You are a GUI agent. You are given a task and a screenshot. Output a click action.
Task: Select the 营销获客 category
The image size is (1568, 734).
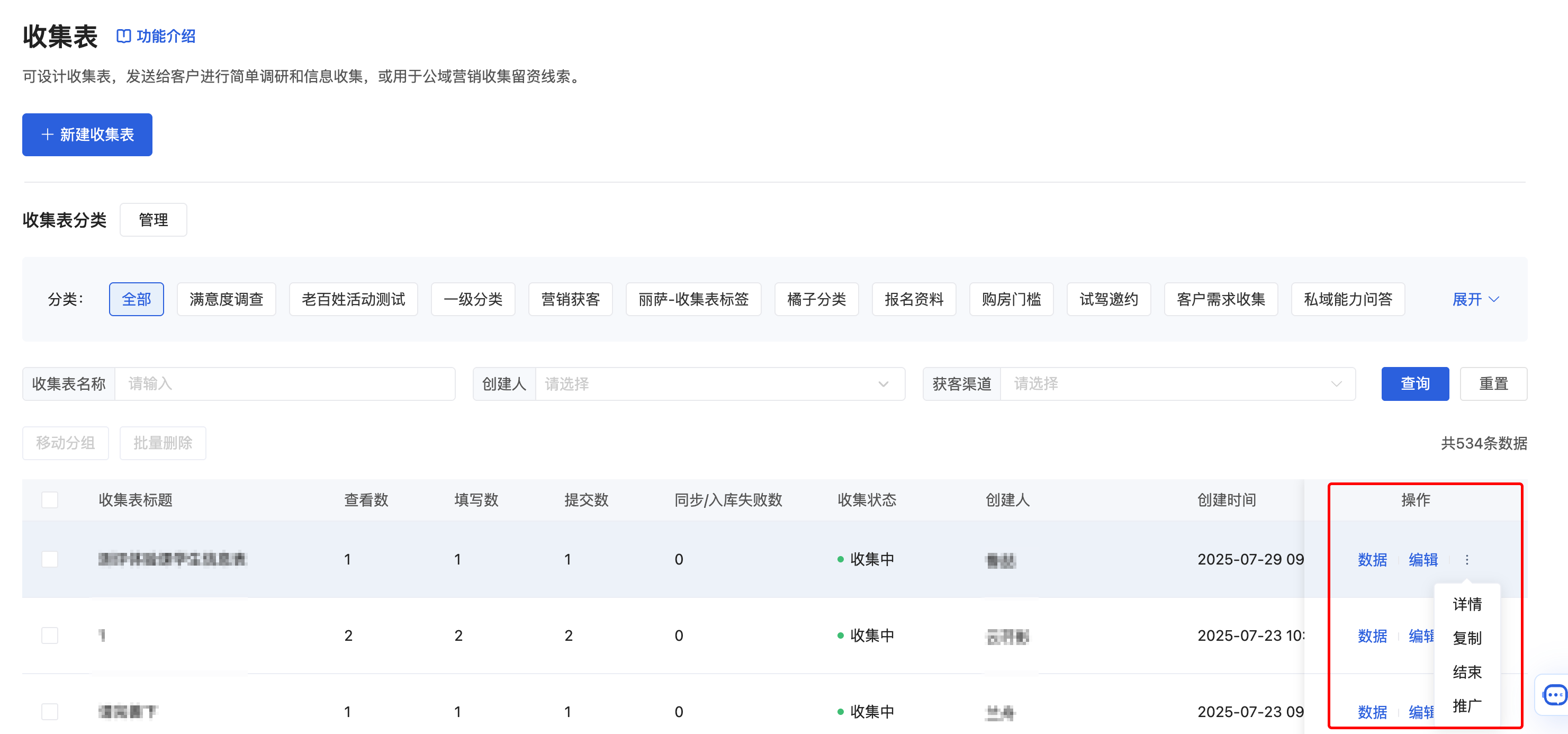(570, 299)
